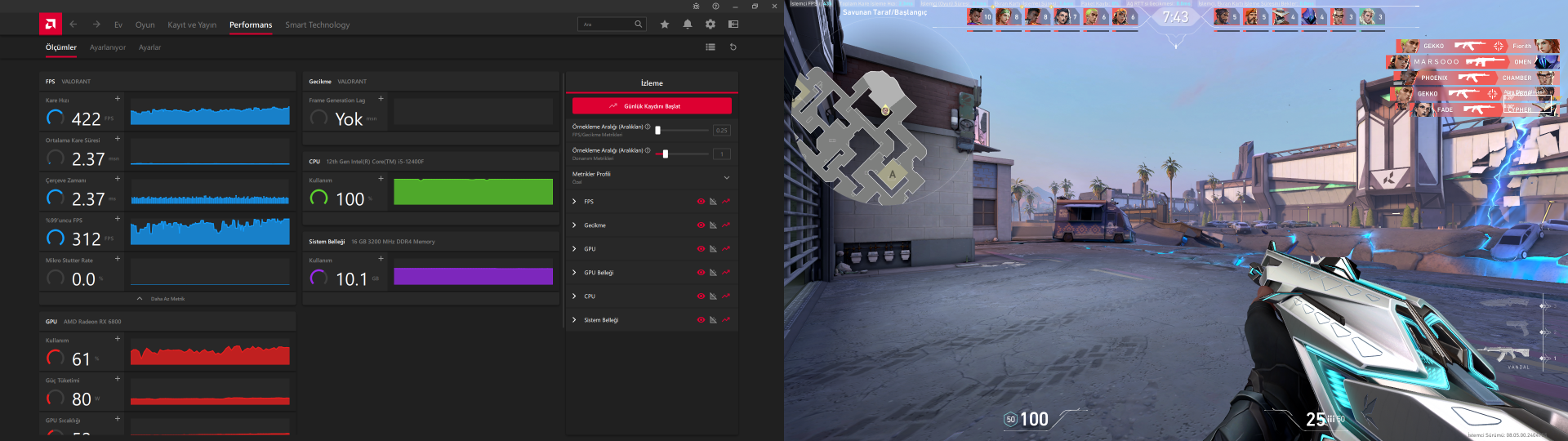Click graph icon in FPS row
1568x441 pixels.
click(x=726, y=202)
